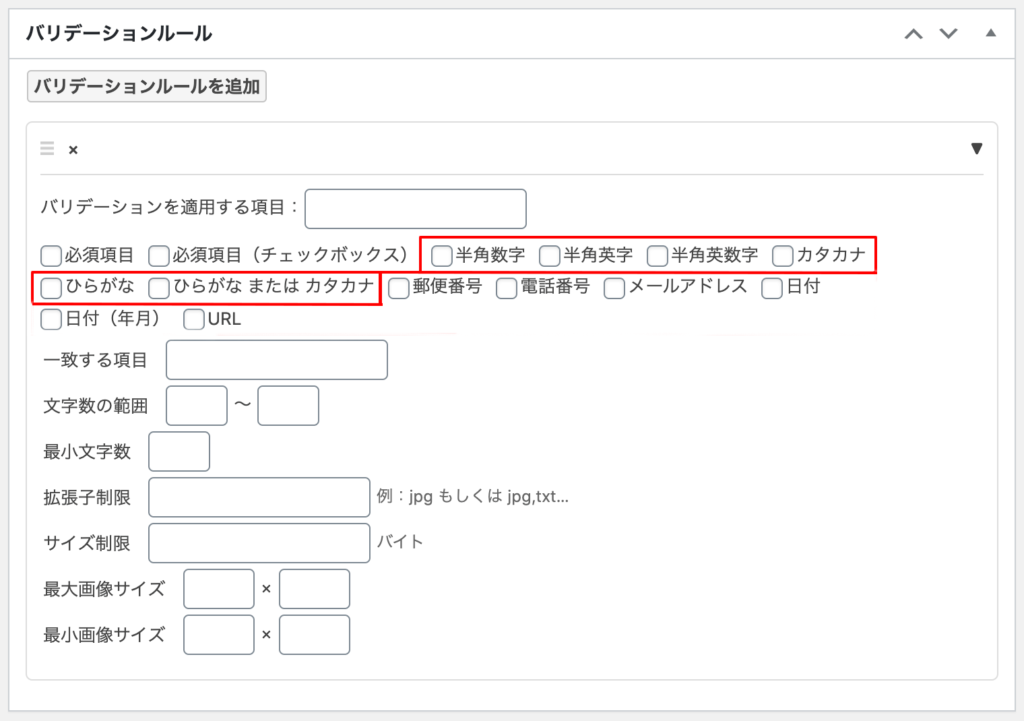The width and height of the screenshot is (1024, 721).
Task: Click the 最大画像サイズ height field
Action: coord(314,588)
